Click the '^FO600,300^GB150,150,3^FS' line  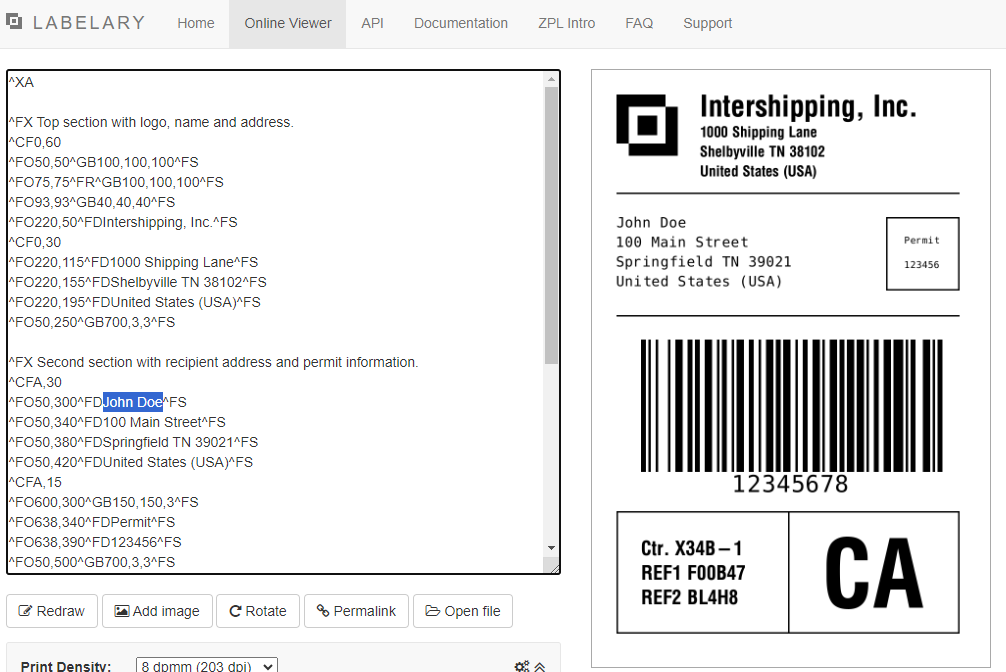tap(103, 503)
